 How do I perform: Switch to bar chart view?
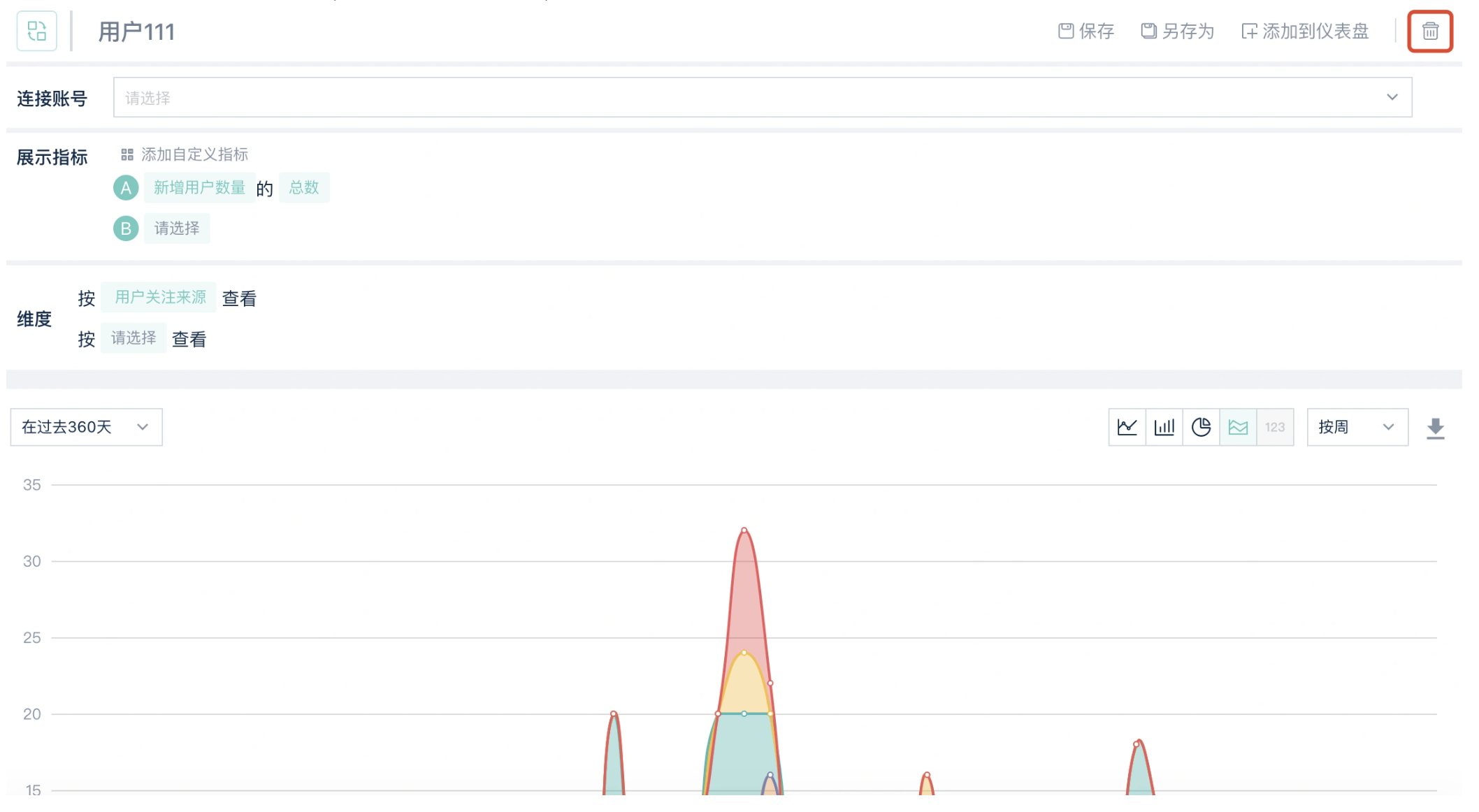point(1164,427)
